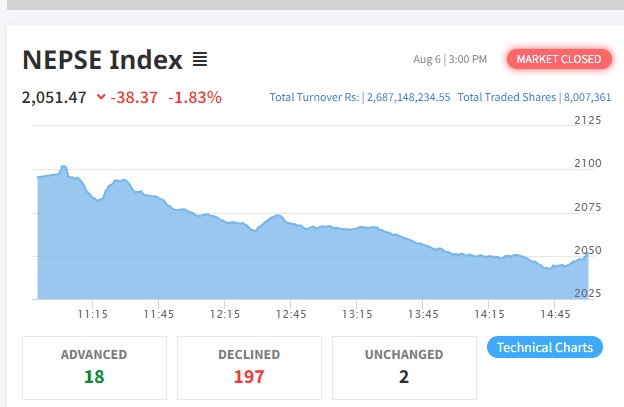The width and height of the screenshot is (624, 407).
Task: Click the 11:15 time label on chart
Action: click(93, 314)
